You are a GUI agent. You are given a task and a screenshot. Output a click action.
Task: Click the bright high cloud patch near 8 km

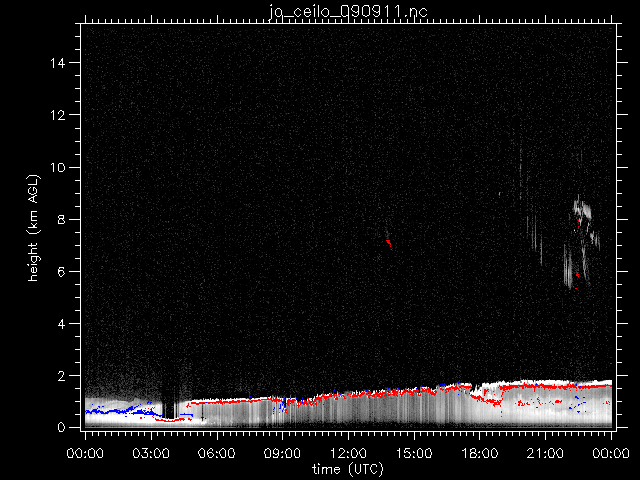click(582, 211)
